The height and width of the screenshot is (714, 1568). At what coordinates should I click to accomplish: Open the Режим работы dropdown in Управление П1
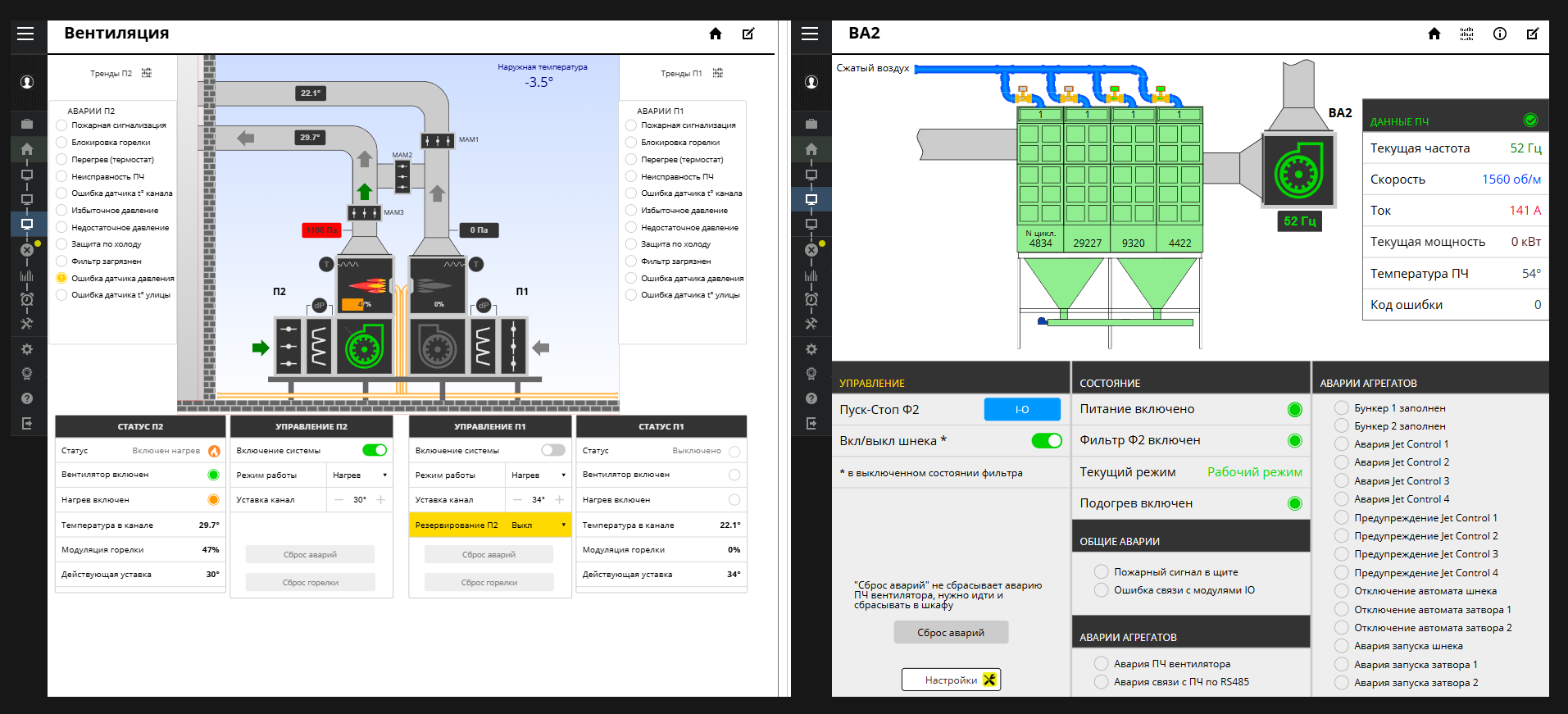538,475
